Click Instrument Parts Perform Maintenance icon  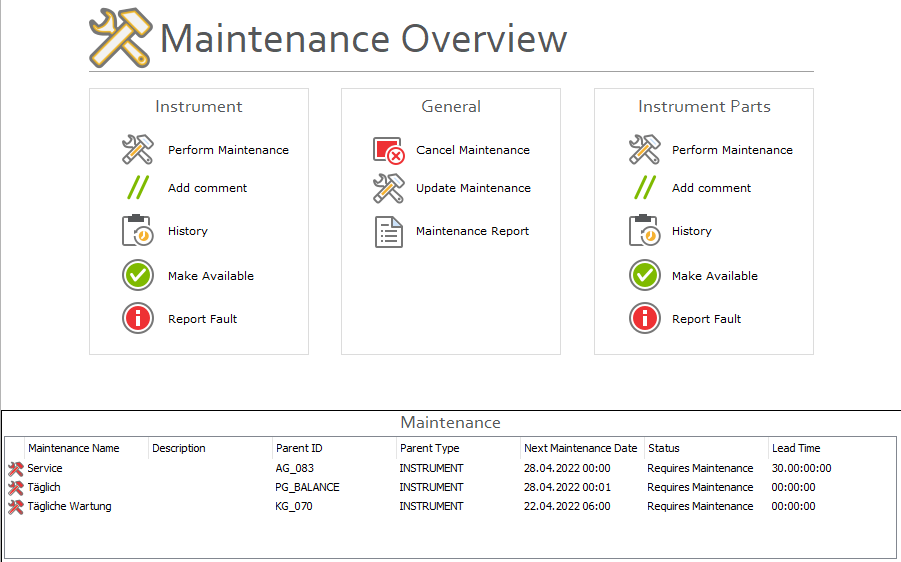click(x=645, y=149)
